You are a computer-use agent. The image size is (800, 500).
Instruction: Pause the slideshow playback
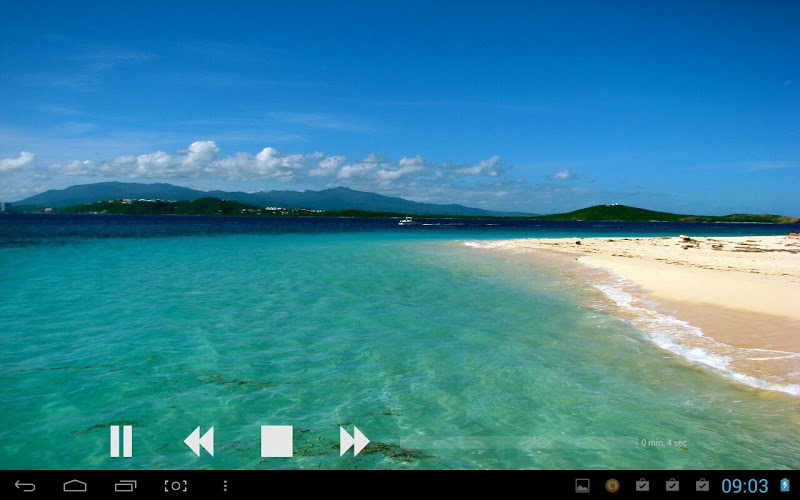pos(121,441)
